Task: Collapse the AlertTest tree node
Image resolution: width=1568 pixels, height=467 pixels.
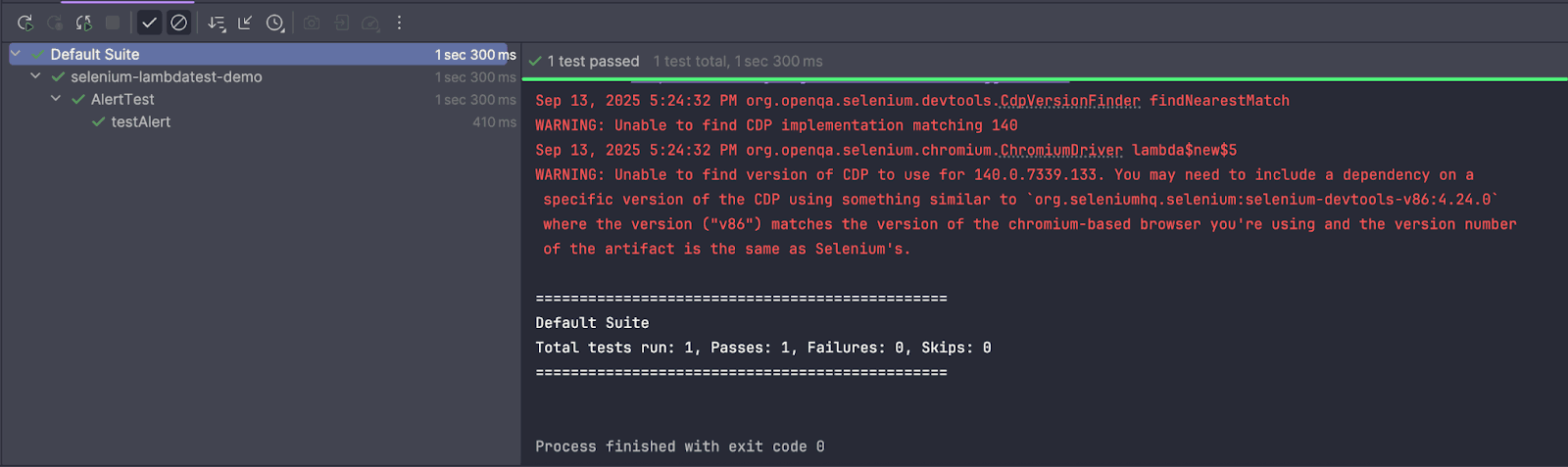Action: [56, 99]
